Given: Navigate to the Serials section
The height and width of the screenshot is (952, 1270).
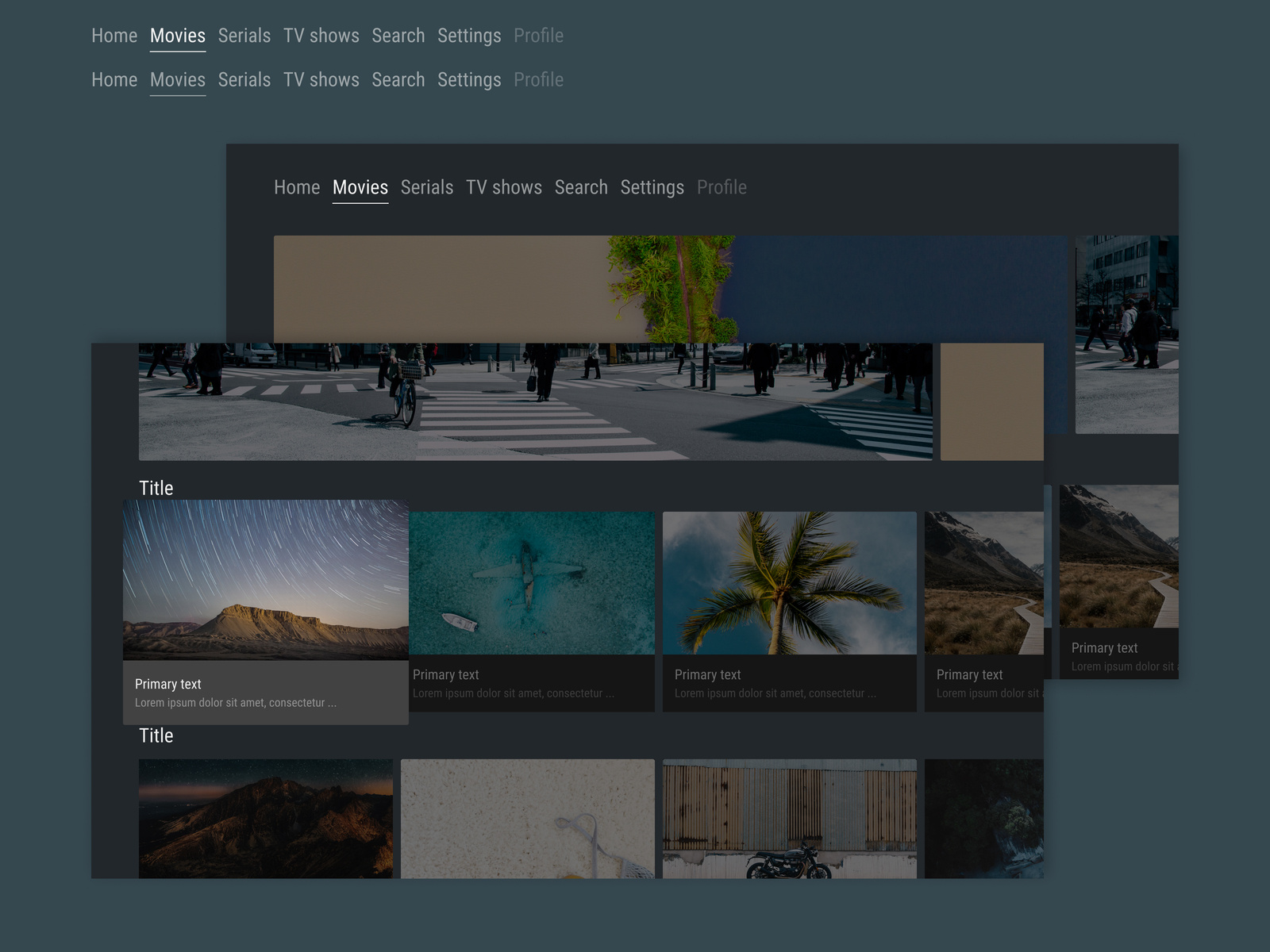Looking at the screenshot, I should click(x=244, y=36).
